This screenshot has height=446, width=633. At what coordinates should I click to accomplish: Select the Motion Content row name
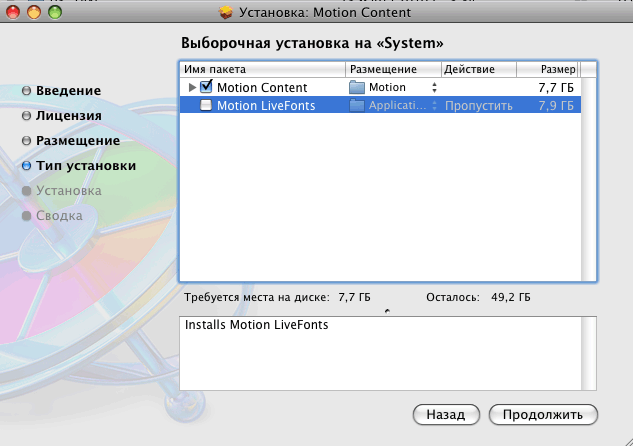262,88
